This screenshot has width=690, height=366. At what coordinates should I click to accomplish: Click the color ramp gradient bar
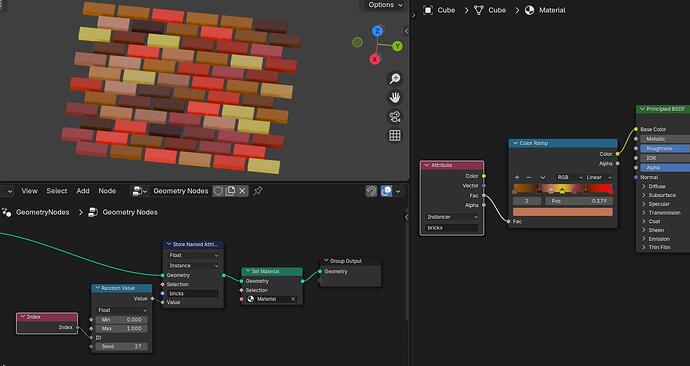[563, 189]
